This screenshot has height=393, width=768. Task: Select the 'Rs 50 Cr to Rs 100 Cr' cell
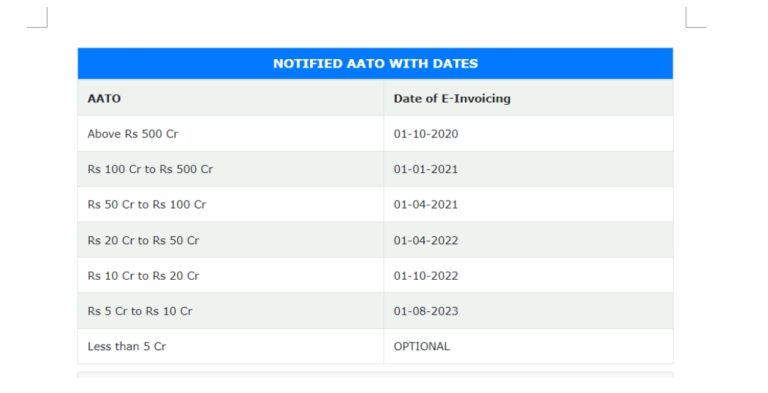(x=230, y=204)
